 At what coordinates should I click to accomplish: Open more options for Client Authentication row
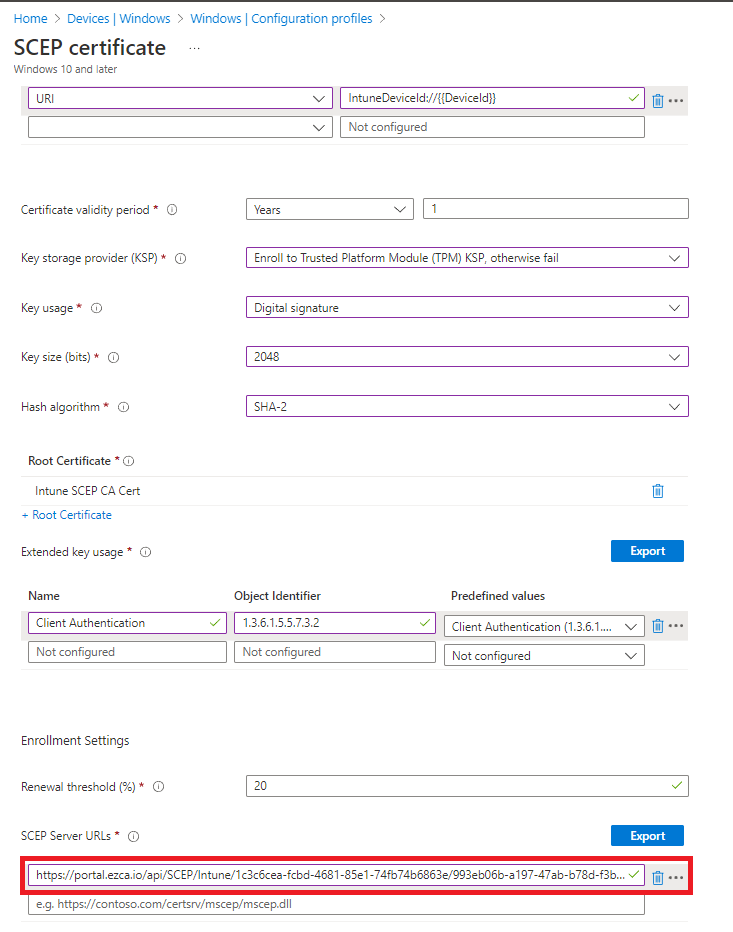click(677, 626)
